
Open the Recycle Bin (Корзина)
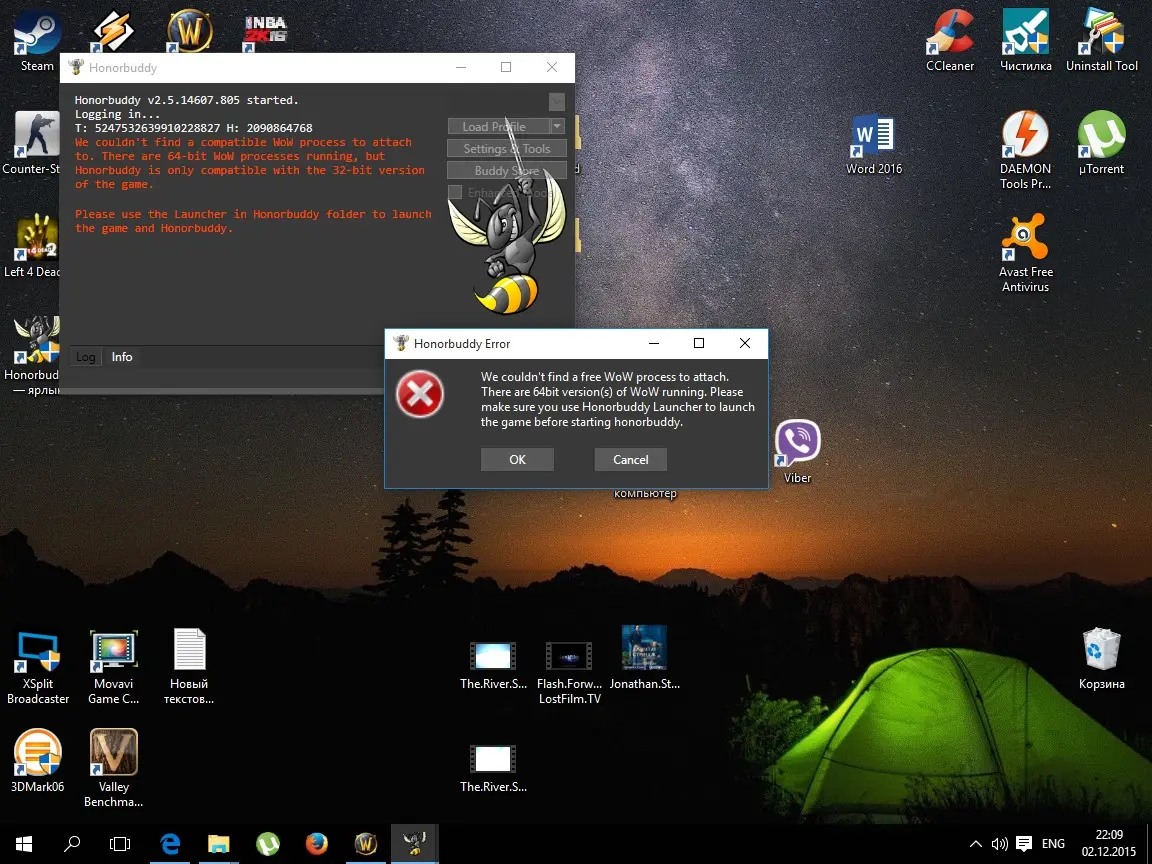click(x=1101, y=652)
